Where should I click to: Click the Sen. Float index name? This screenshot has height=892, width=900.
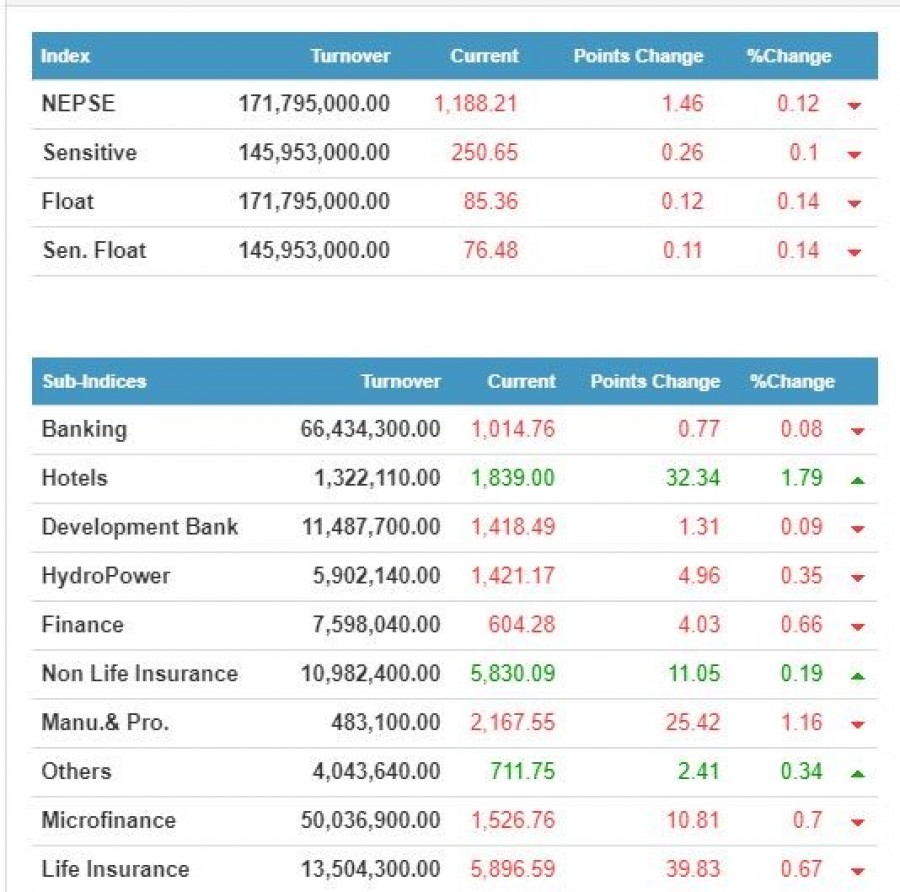click(94, 250)
